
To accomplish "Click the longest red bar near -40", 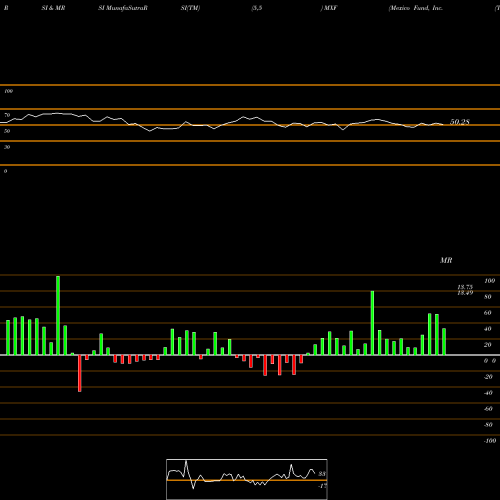I will (x=80, y=373).
